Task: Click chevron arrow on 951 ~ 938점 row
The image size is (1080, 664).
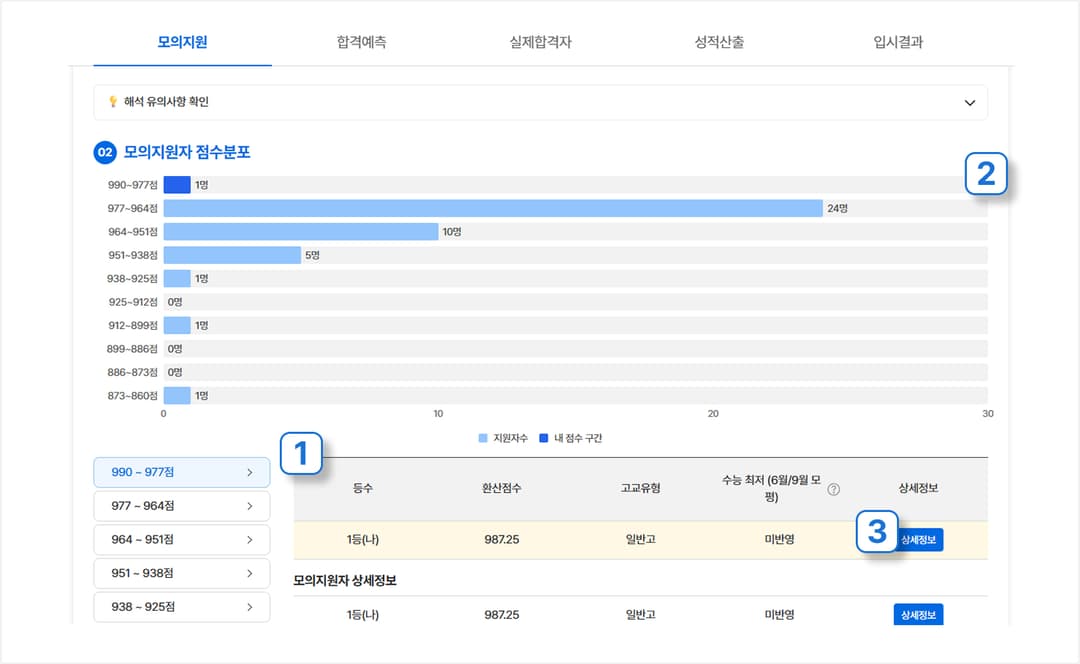Action: (x=249, y=573)
